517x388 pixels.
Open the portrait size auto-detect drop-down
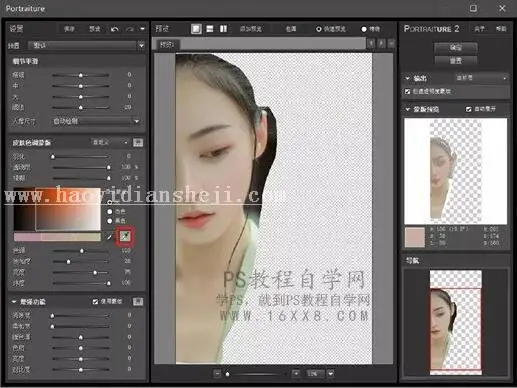pos(96,121)
